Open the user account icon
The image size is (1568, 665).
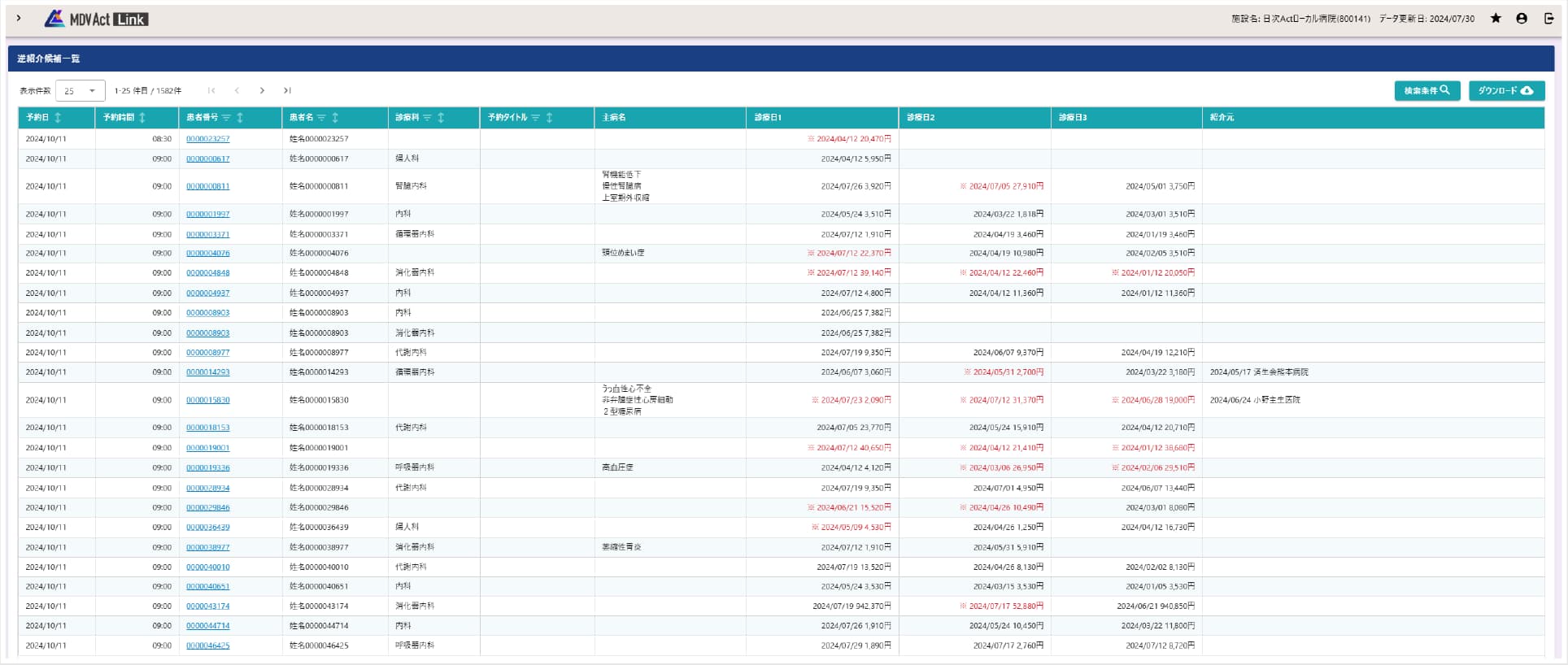1522,19
